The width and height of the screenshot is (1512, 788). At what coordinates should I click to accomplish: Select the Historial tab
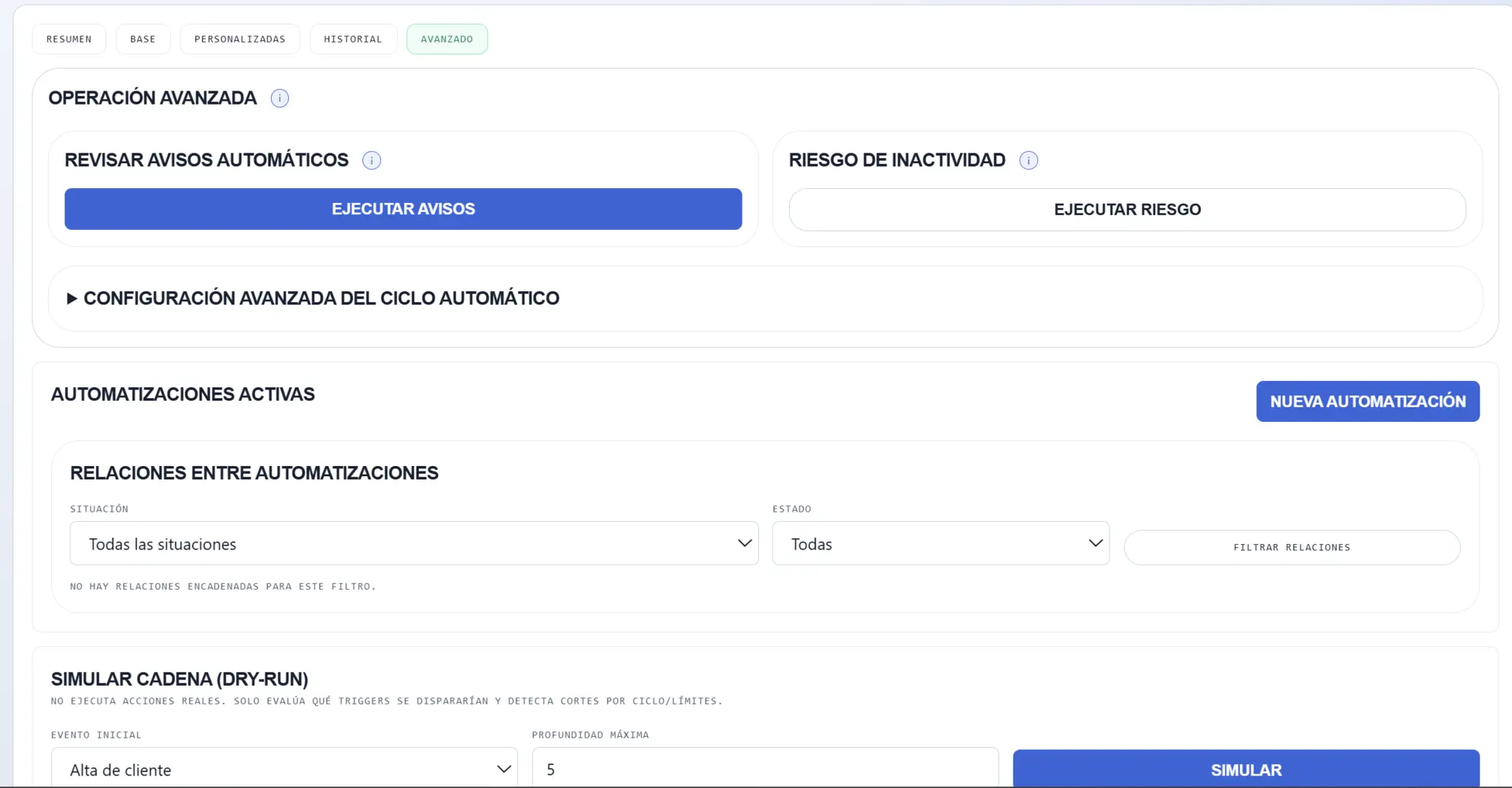tap(353, 39)
